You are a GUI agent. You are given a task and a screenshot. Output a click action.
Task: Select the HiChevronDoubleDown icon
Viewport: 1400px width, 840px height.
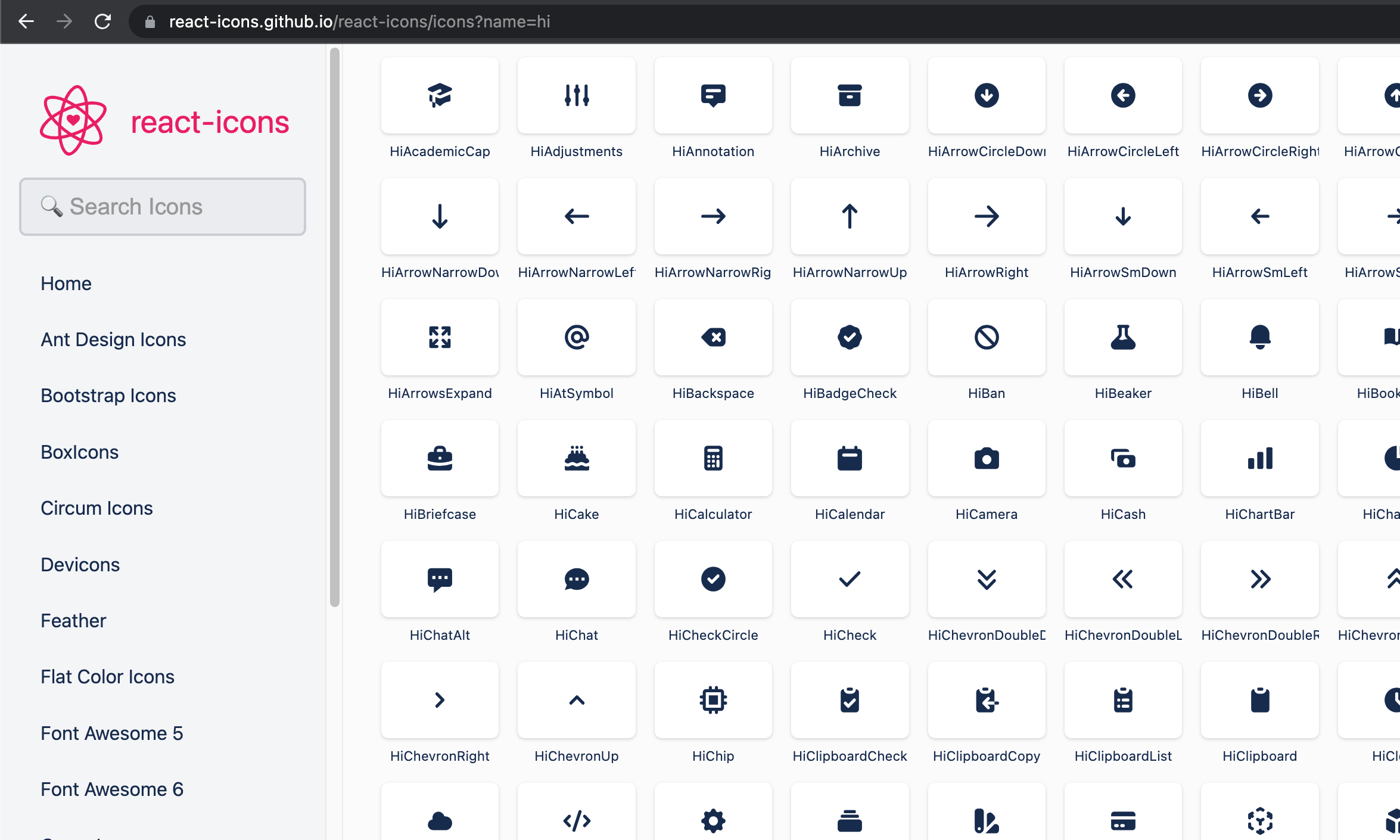coord(987,579)
